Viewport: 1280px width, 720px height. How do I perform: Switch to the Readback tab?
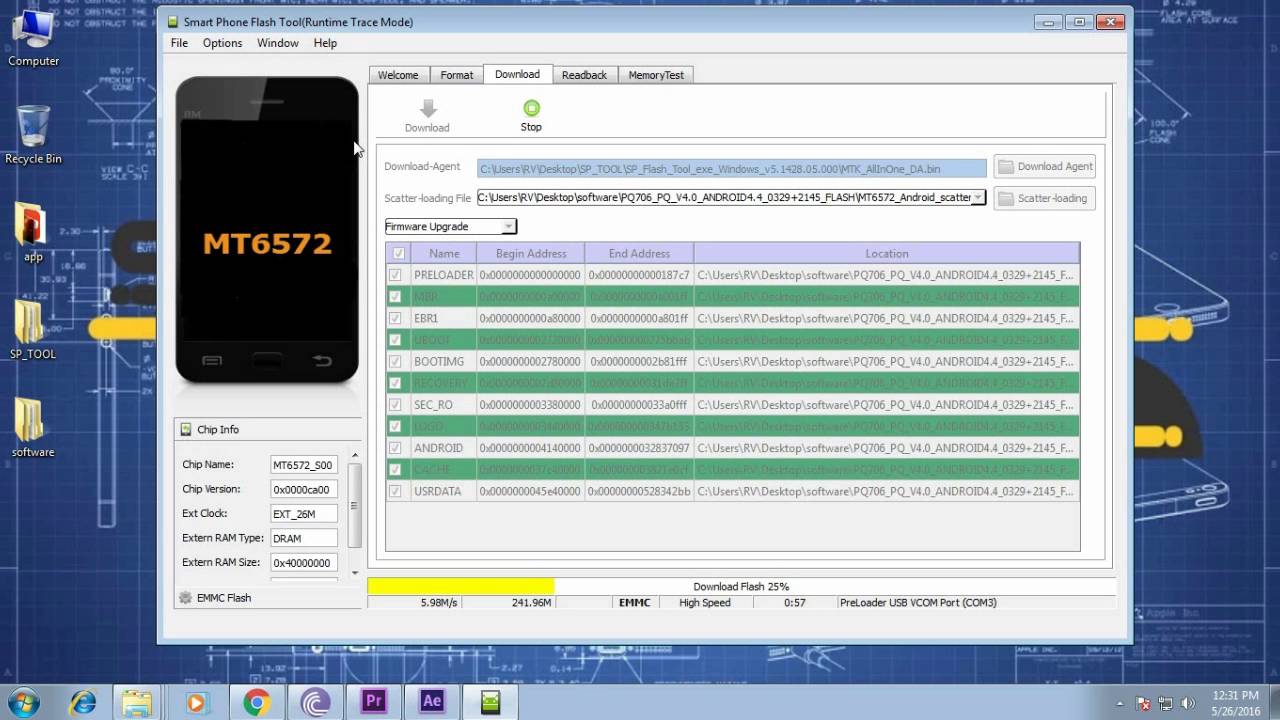coord(584,75)
